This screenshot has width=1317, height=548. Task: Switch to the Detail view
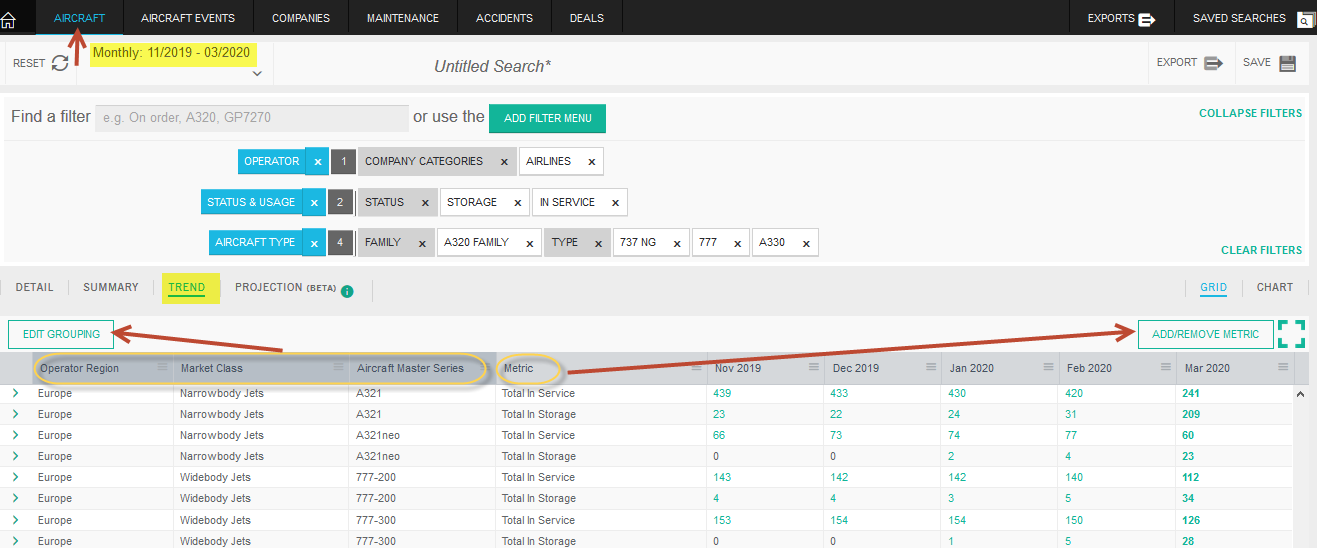[x=35, y=287]
